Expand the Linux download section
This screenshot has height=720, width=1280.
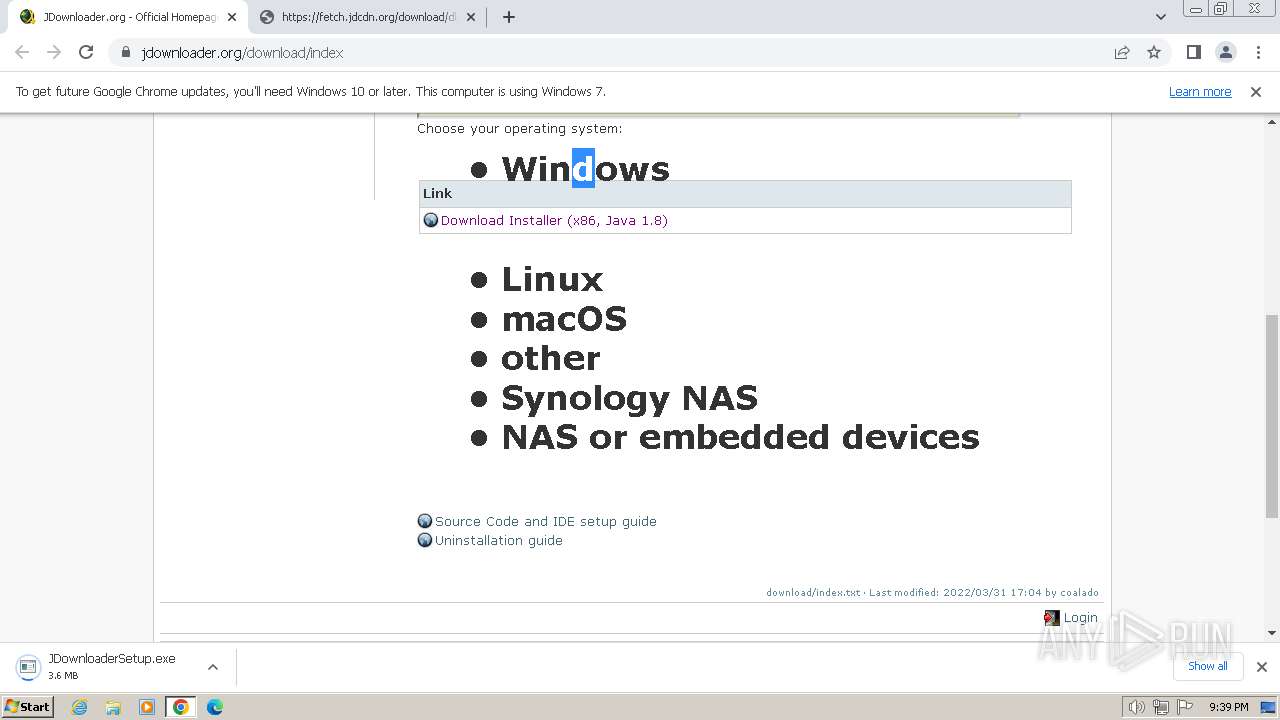point(552,279)
